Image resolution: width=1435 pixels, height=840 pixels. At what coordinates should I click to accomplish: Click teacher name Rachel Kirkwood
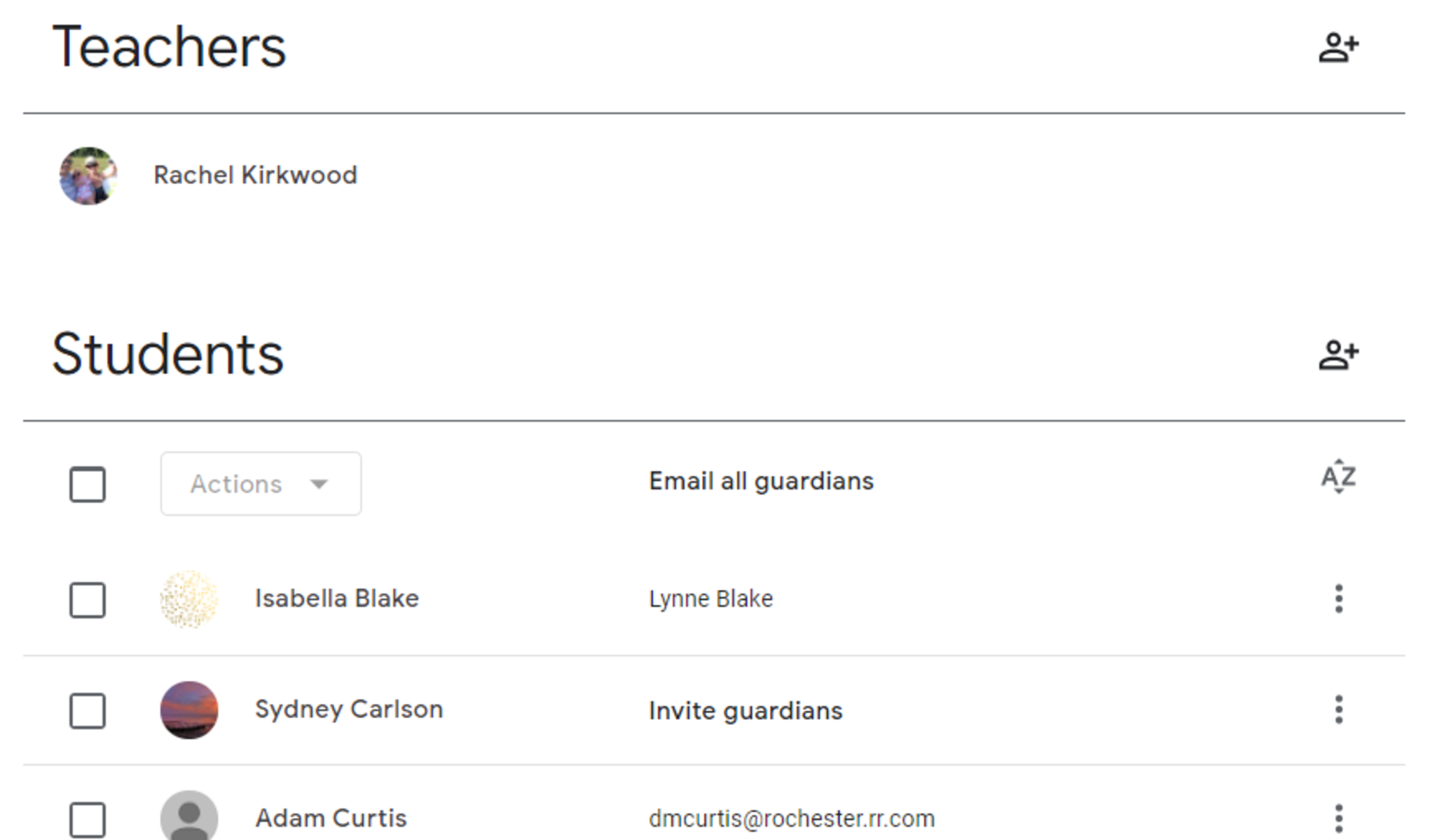coord(255,175)
